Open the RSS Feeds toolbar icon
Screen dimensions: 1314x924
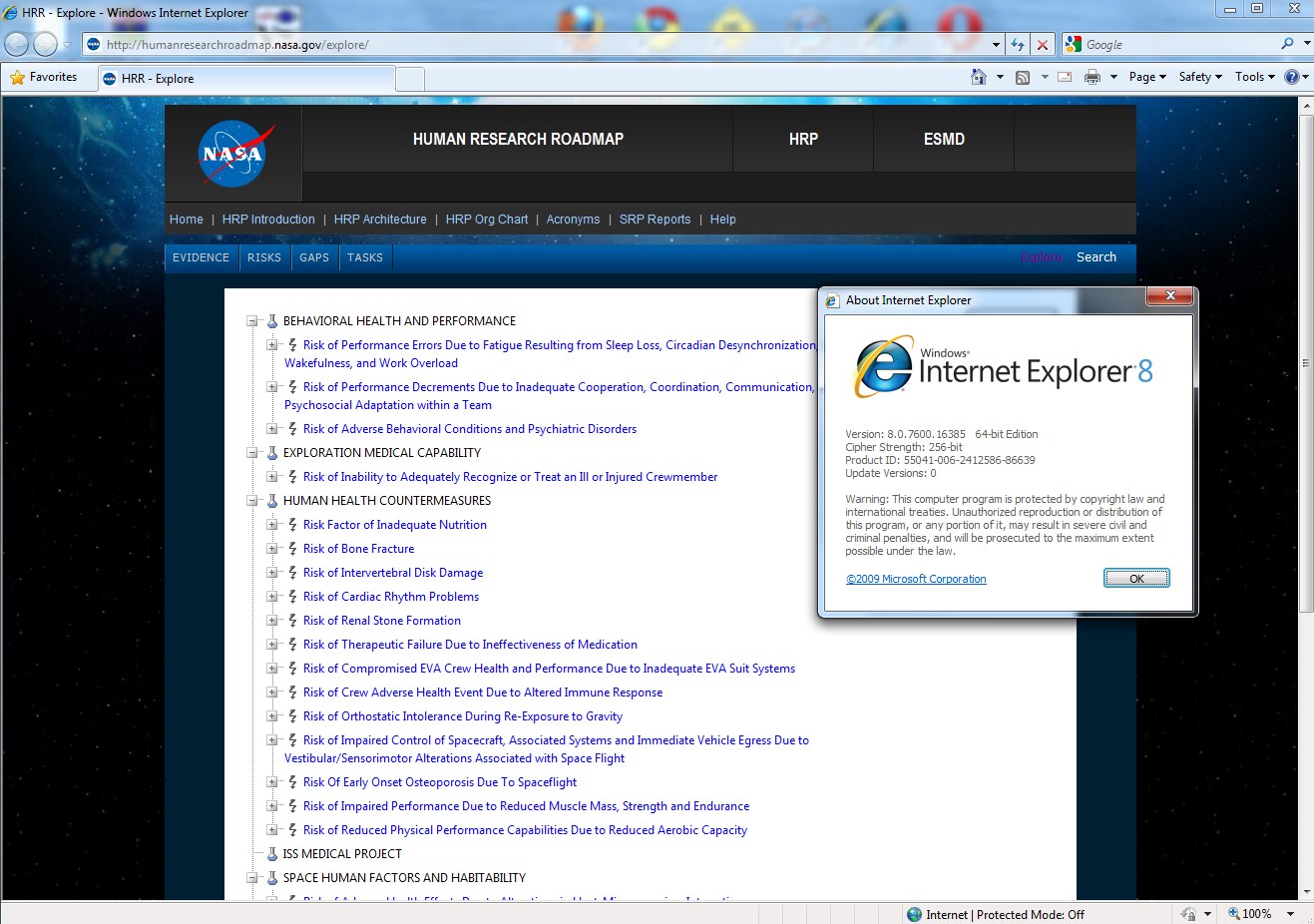pyautogui.click(x=1023, y=77)
